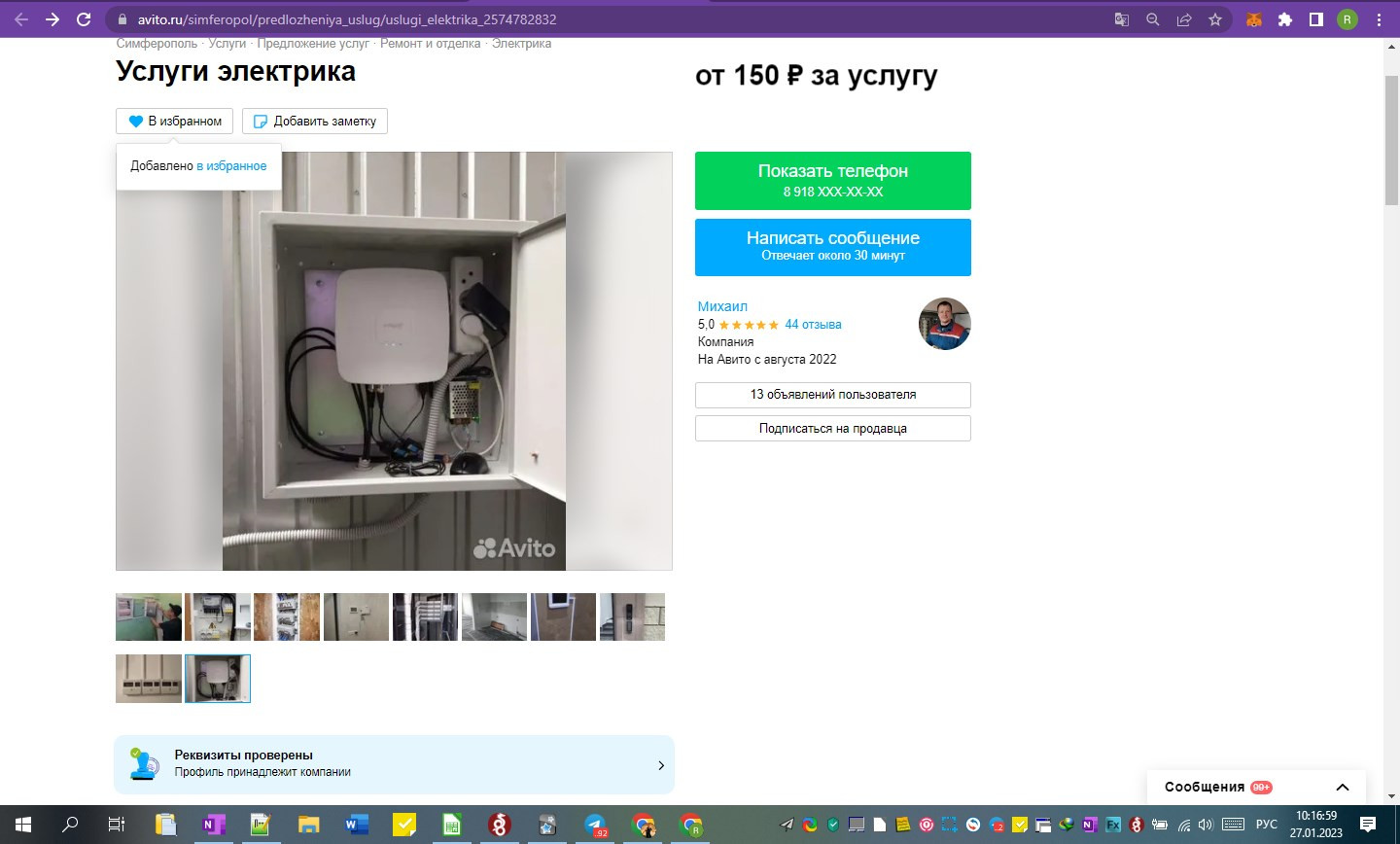Screen dimensions: 1400x844
Task: Click 13 объявлений пользователя button
Action: (x=833, y=395)
